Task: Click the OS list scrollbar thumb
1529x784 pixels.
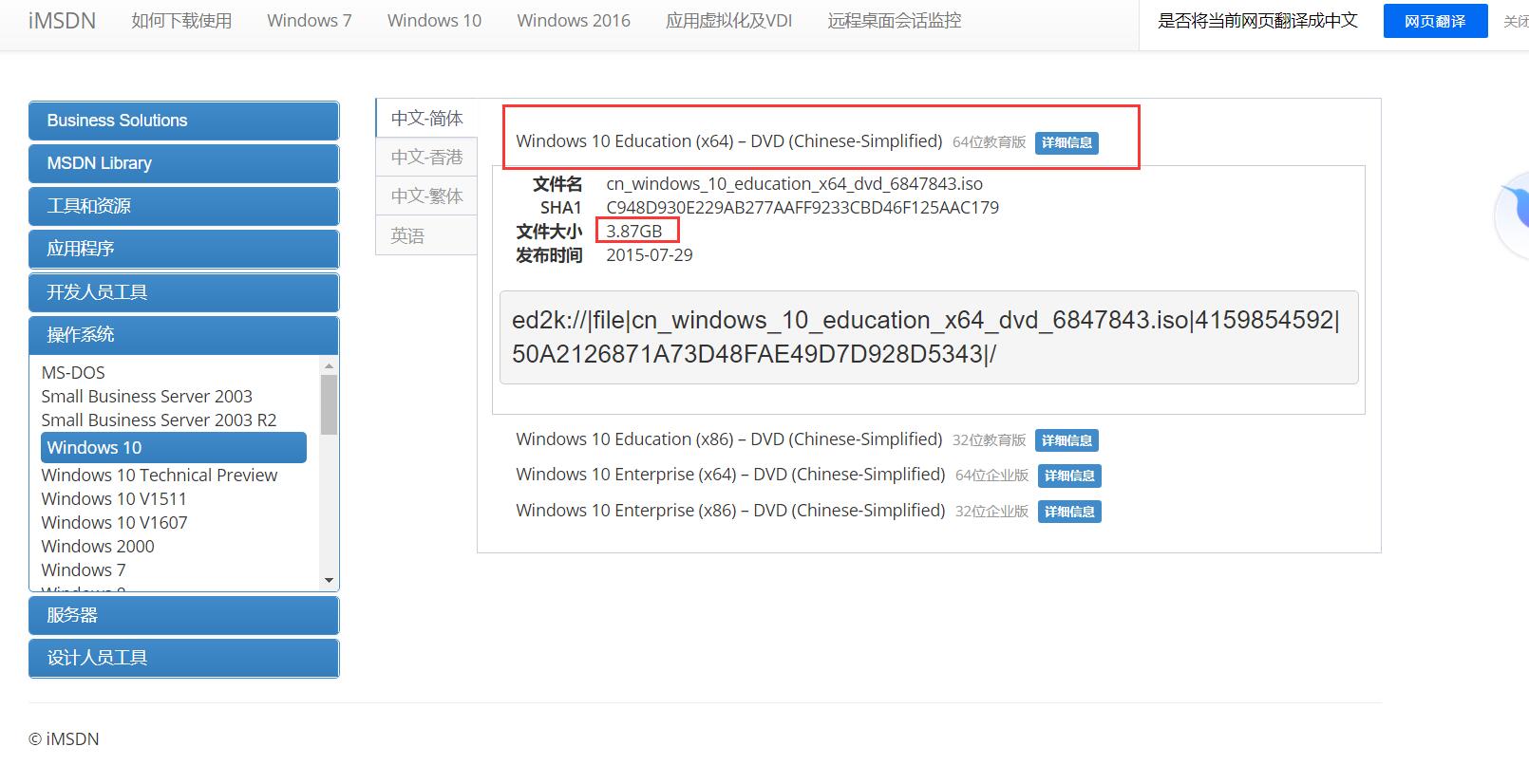Action: click(330, 404)
